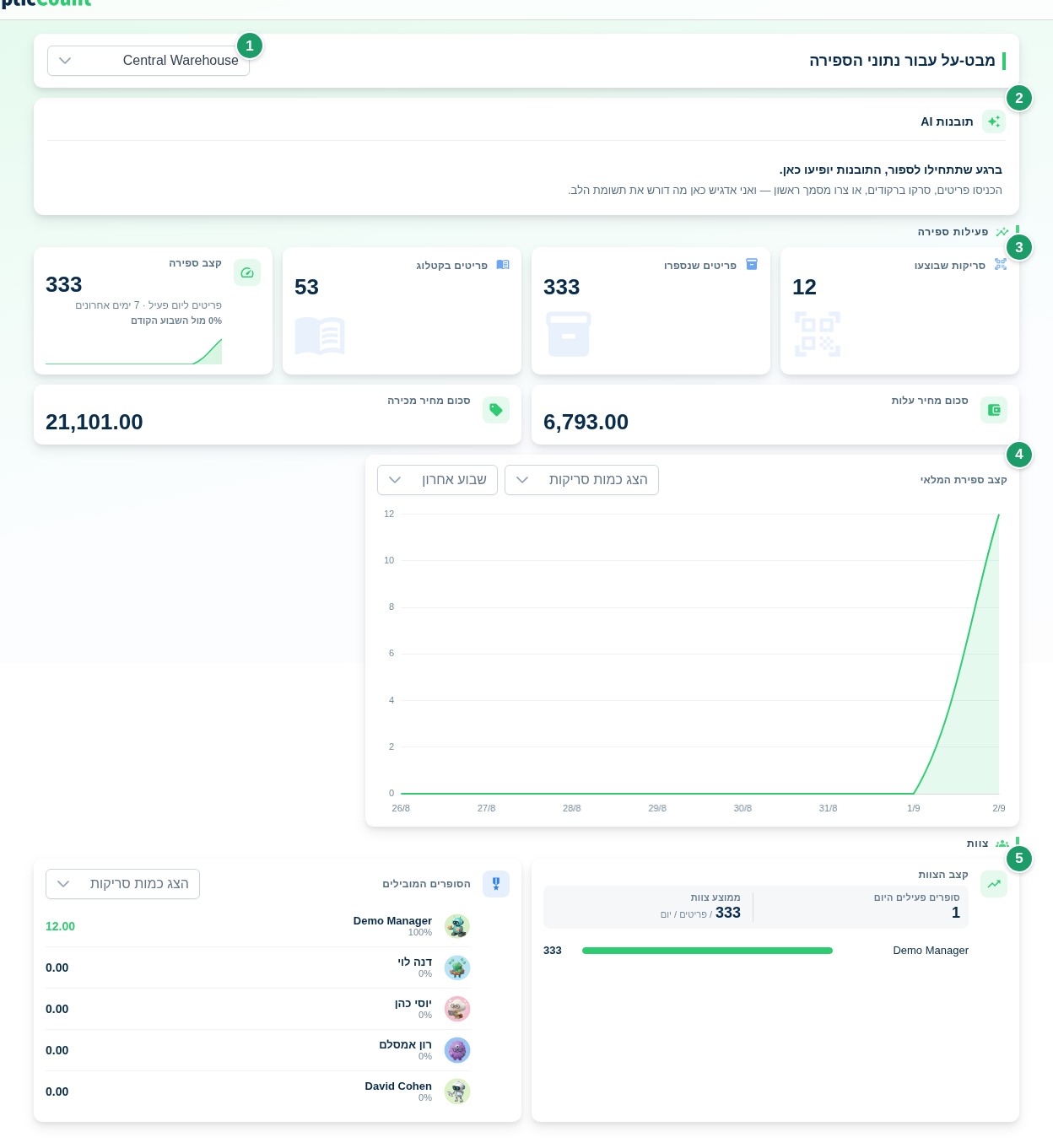Click the green 12.00 score for Demo Manager
The width and height of the screenshot is (1053, 1148).
coord(60,926)
